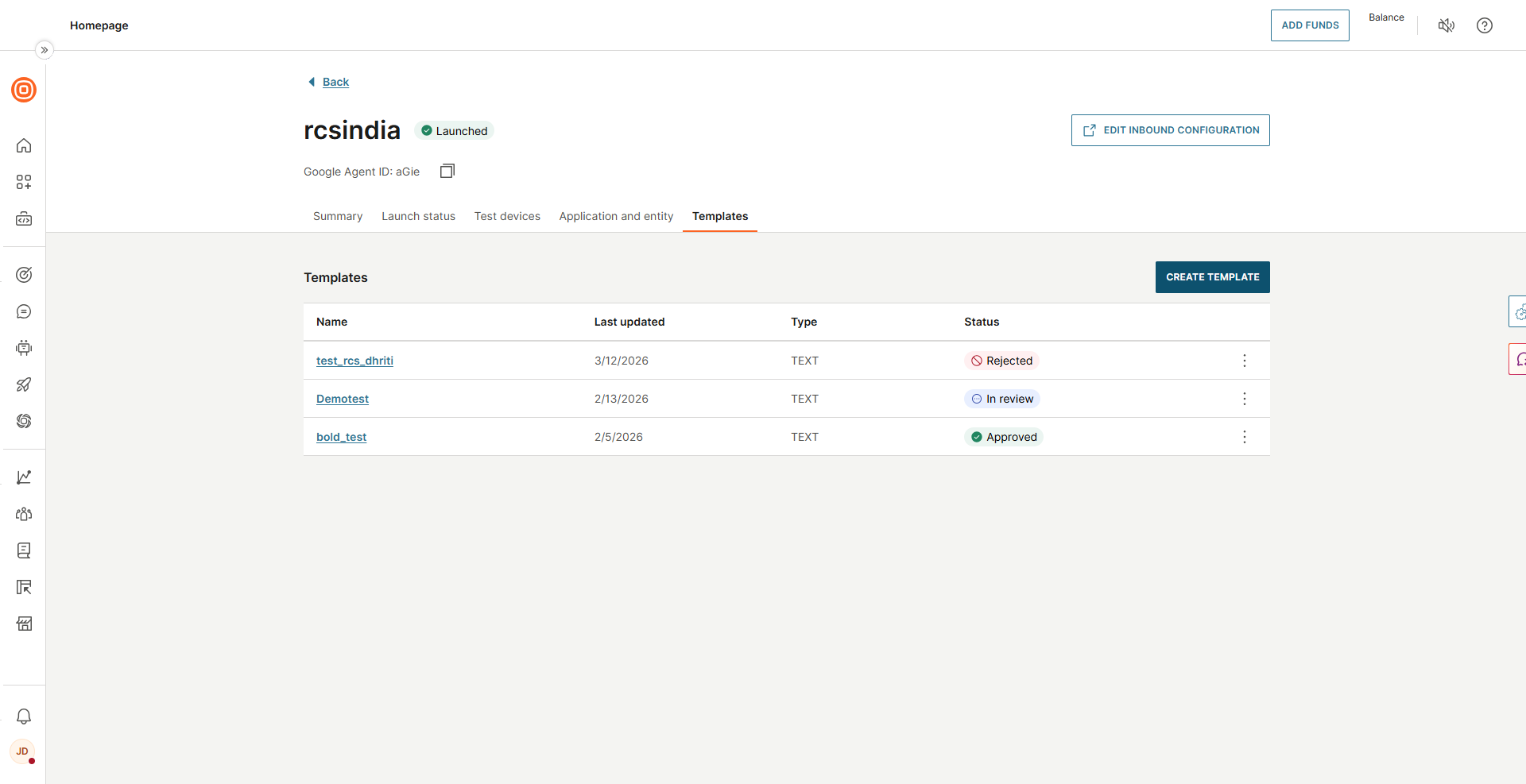Copy the Google Agent ID
Screen dimensions: 1526x784
pos(447,171)
